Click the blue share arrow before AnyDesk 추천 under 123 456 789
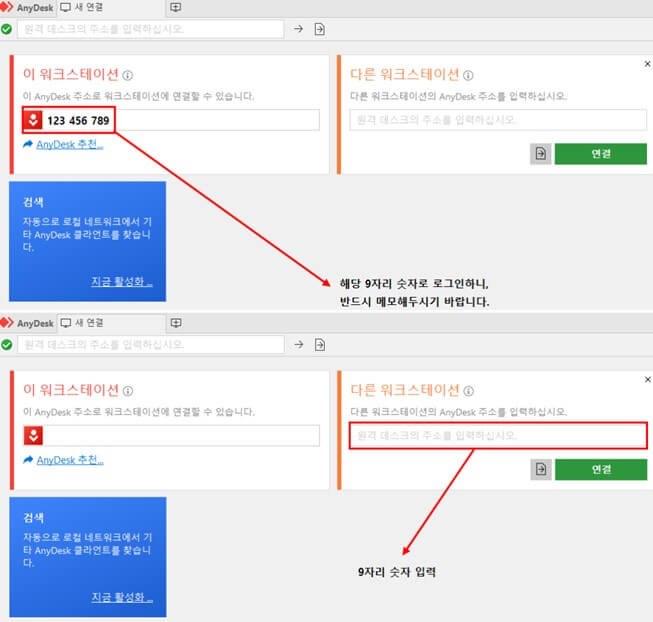Screen dimensions: 653x622 [28, 144]
